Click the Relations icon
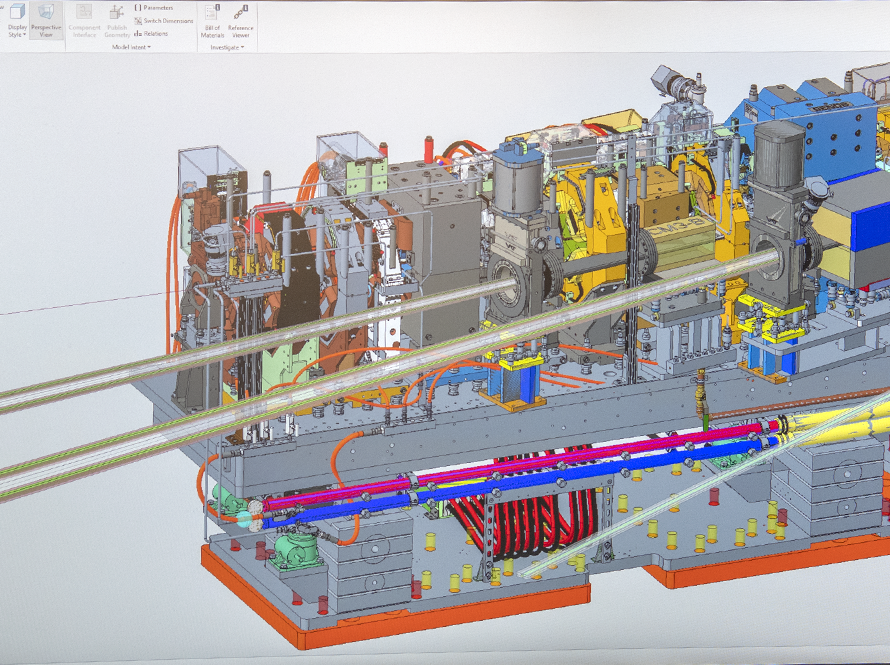 [138, 32]
